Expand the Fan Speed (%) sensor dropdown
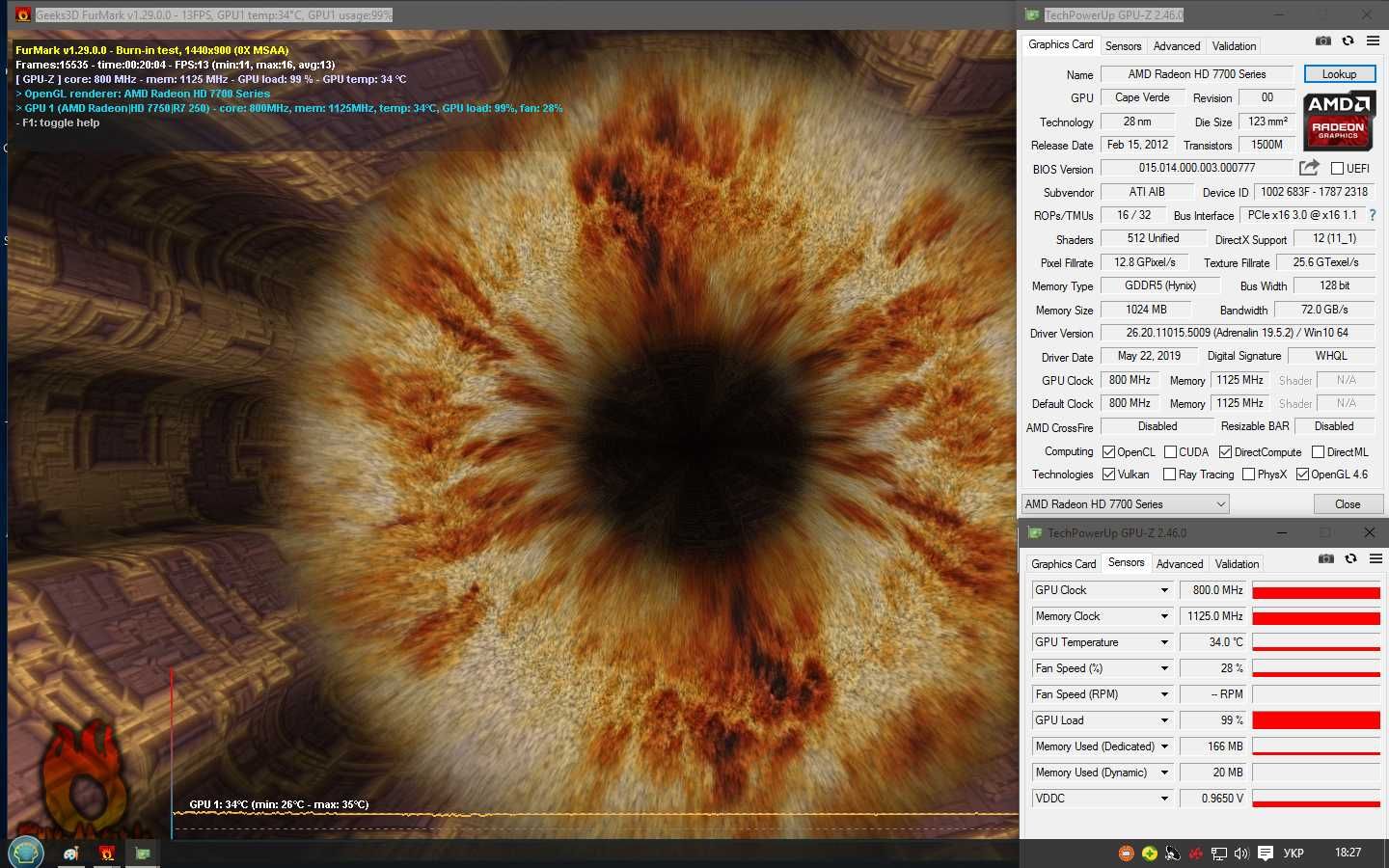The width and height of the screenshot is (1389, 868). pyautogui.click(x=1164, y=668)
